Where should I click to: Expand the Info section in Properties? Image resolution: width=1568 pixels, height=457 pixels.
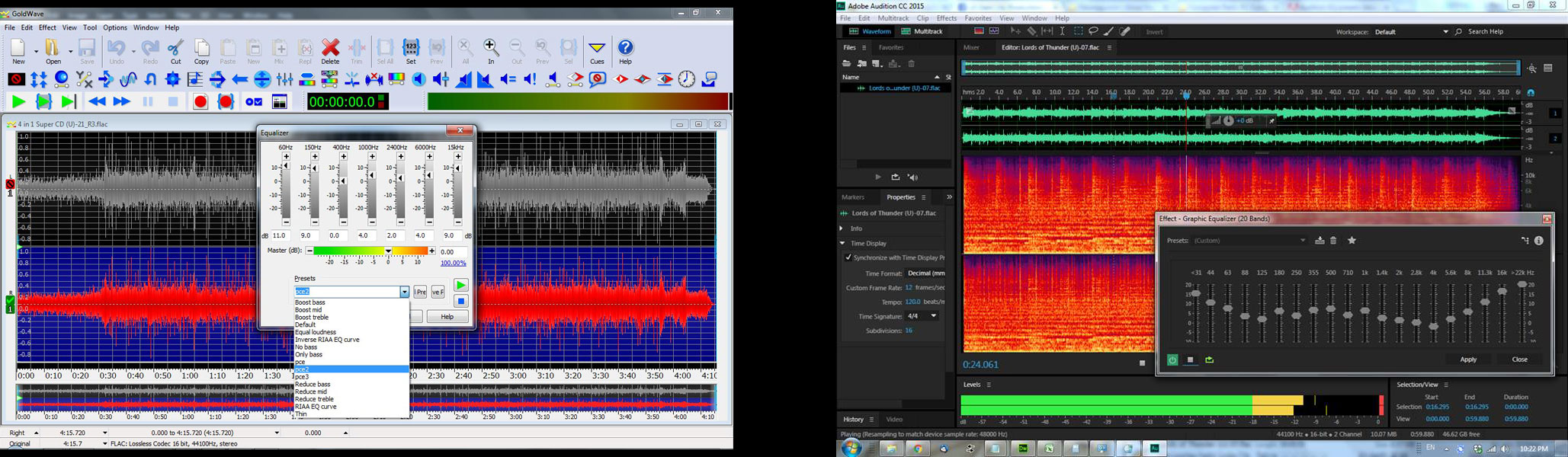pos(842,228)
